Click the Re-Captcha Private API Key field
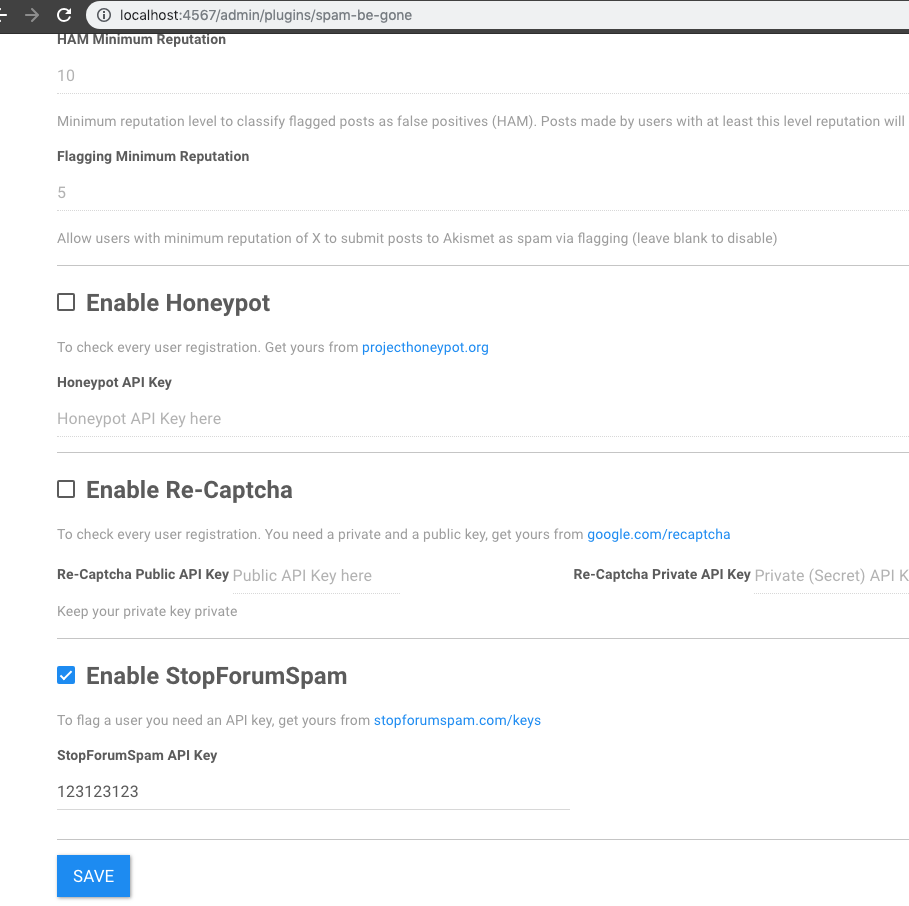 [831, 576]
